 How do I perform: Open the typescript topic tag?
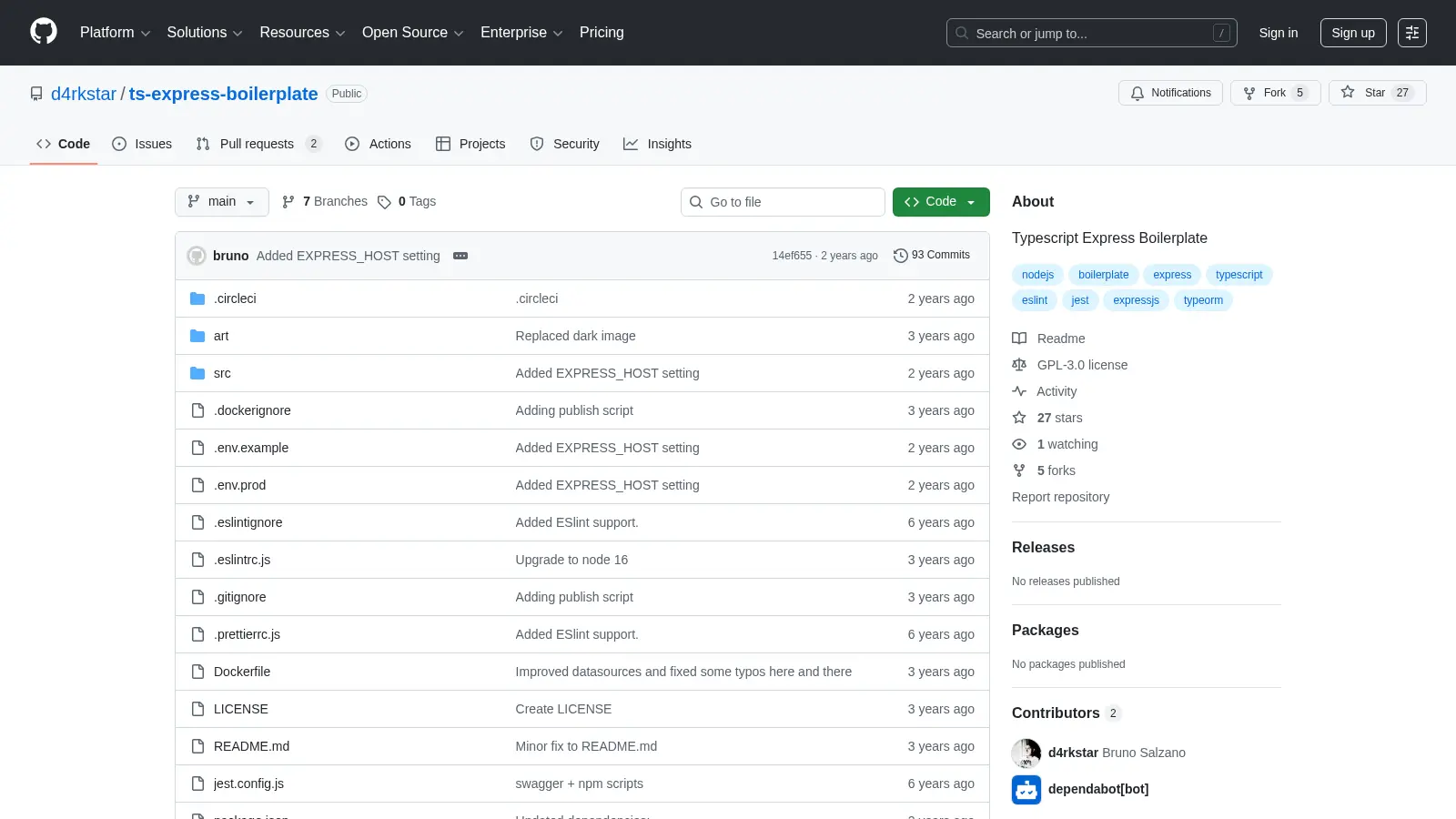point(1239,275)
